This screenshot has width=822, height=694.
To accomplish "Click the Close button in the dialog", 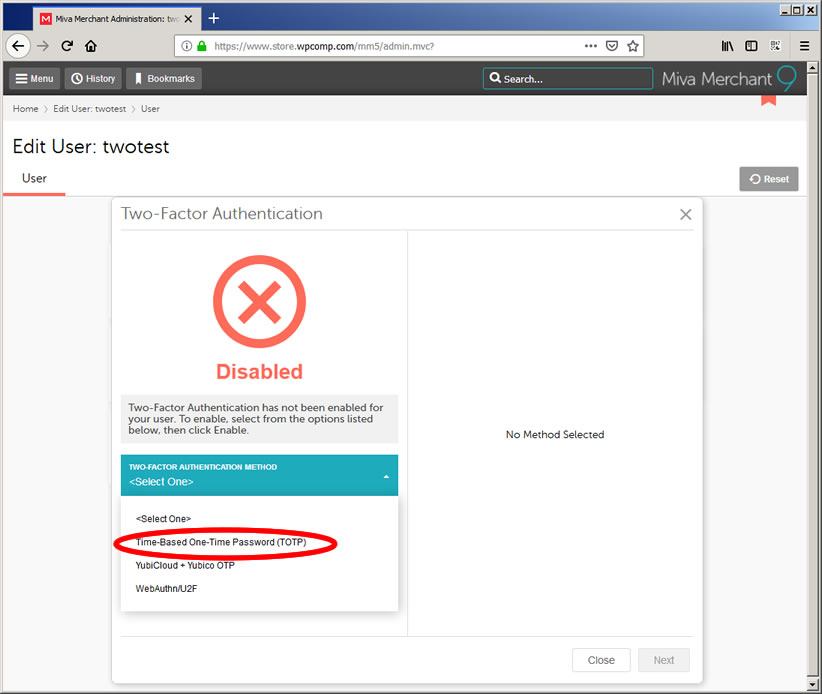I will [601, 660].
